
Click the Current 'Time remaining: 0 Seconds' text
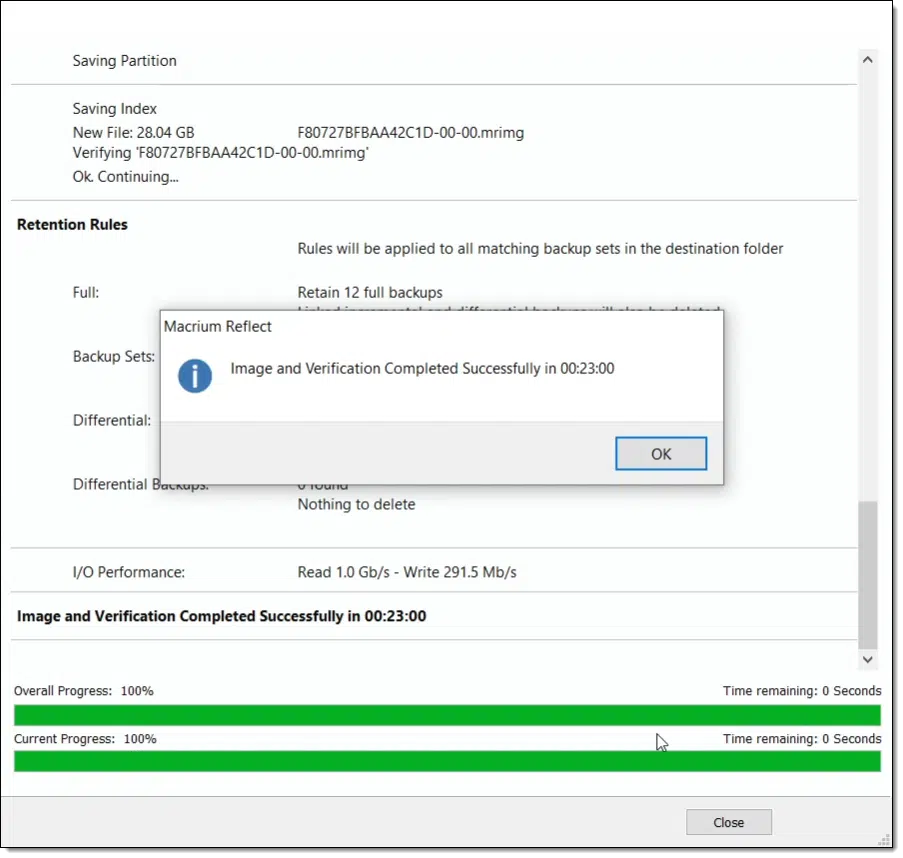802,739
